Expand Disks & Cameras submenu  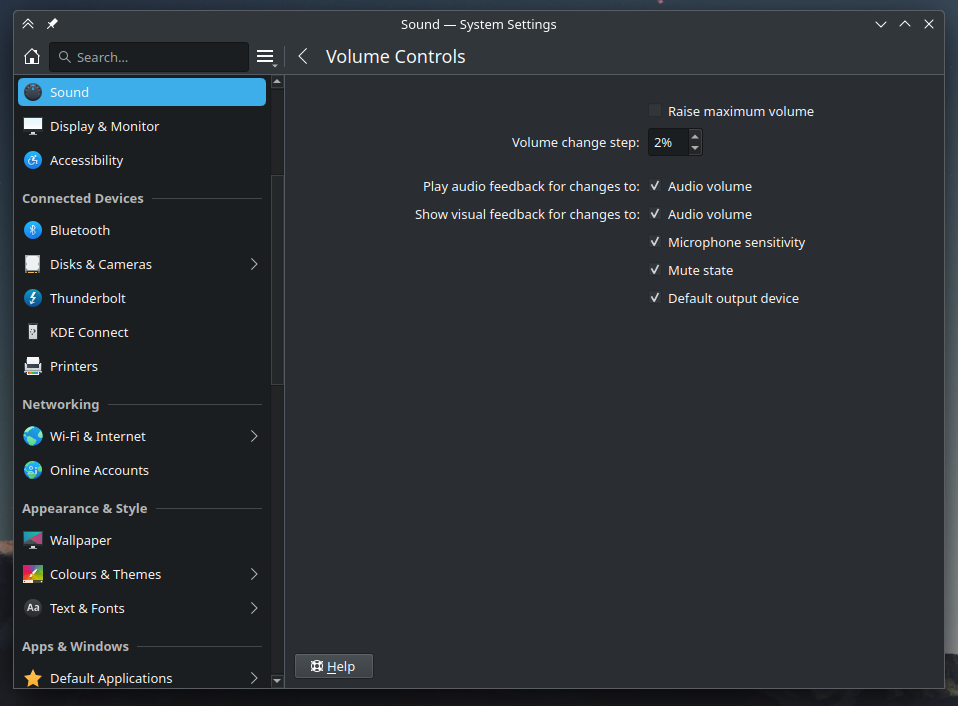click(253, 264)
